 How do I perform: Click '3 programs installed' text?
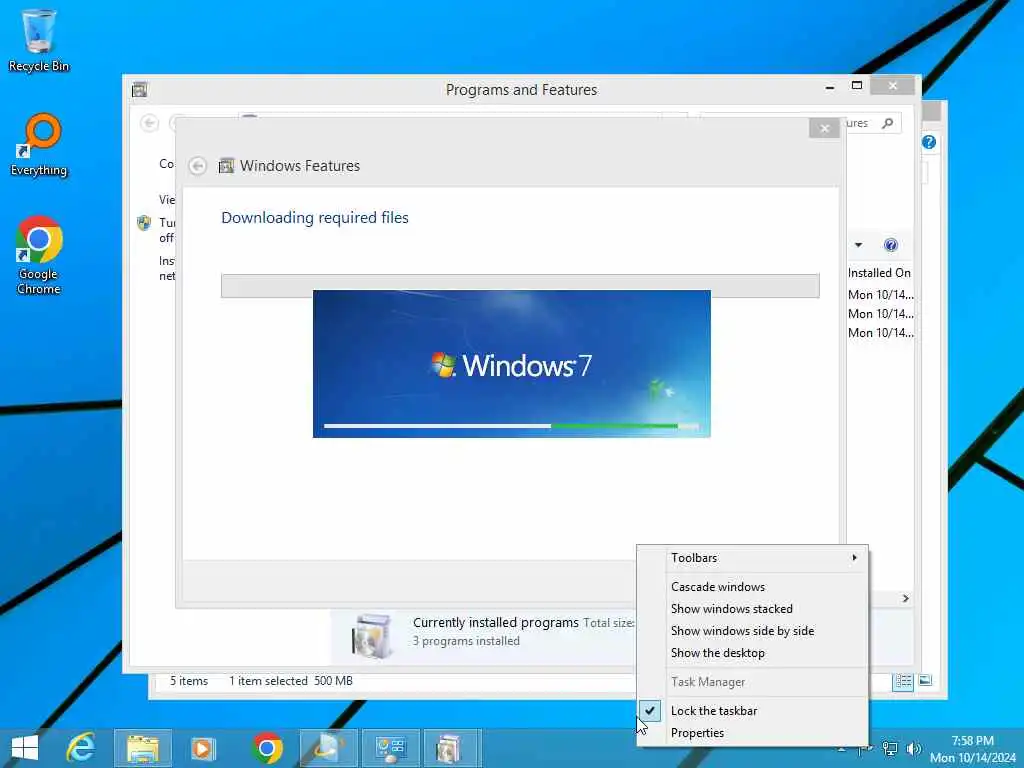[x=466, y=641]
